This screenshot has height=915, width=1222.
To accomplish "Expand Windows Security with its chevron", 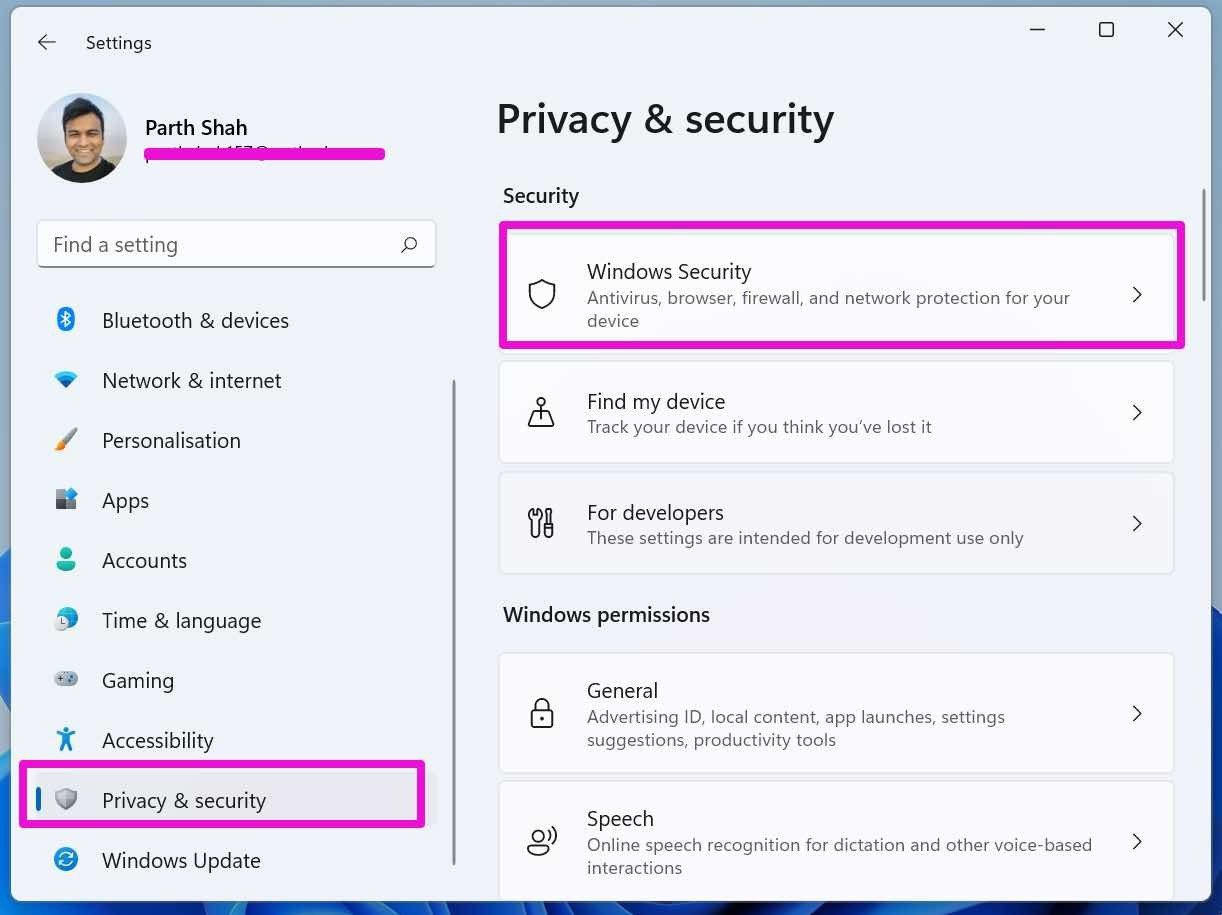I will click(x=1137, y=294).
